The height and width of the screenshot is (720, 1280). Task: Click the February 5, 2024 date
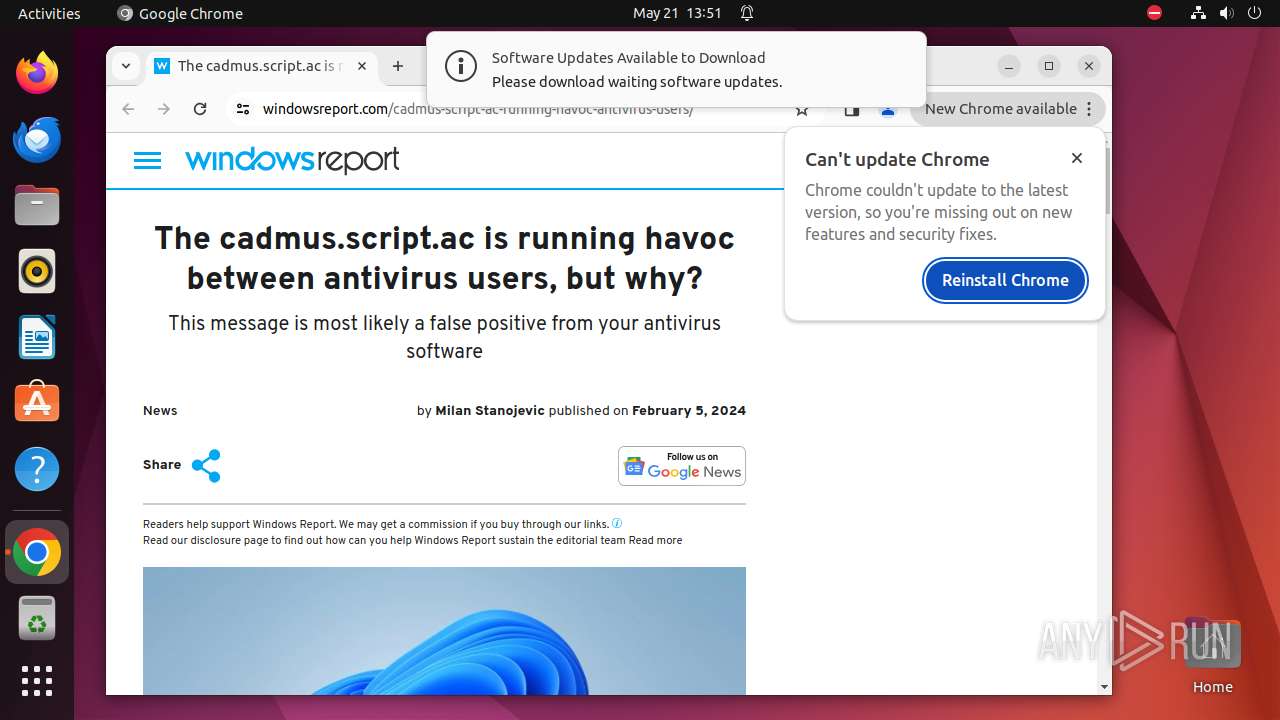tap(689, 410)
